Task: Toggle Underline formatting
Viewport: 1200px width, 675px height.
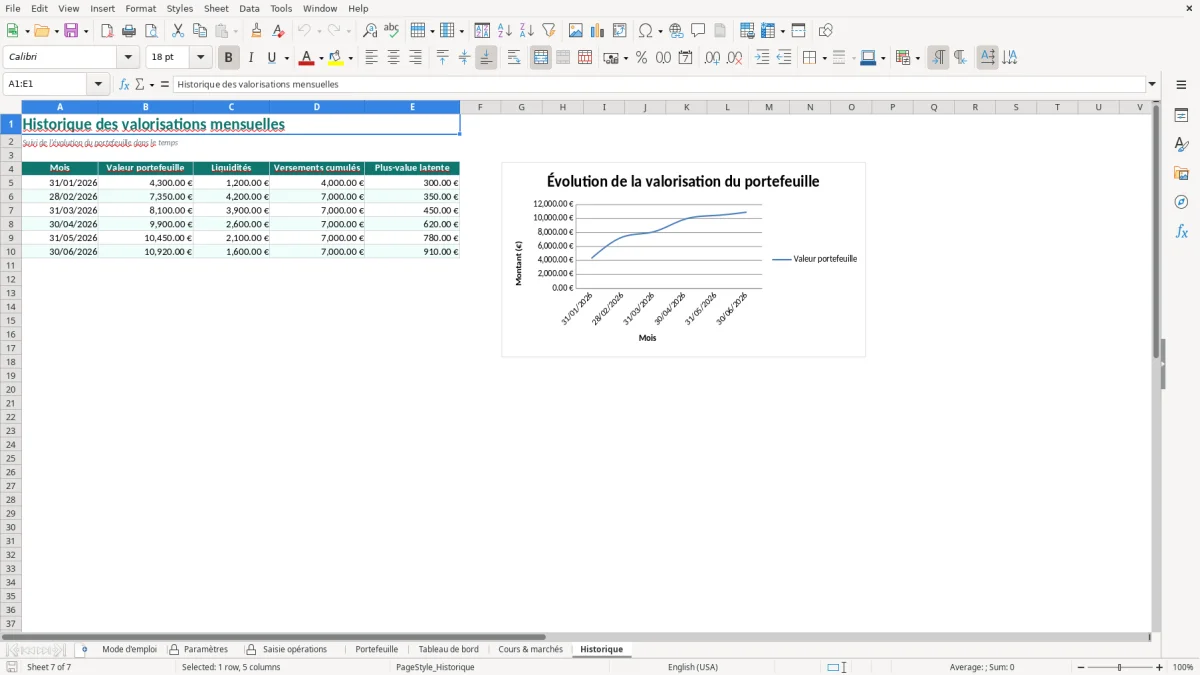Action: 272,58
